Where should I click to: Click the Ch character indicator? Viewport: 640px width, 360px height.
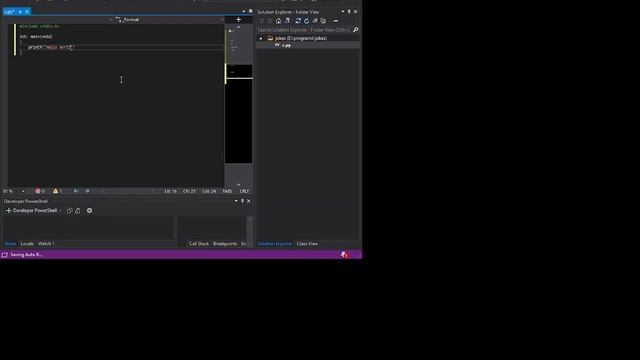[x=189, y=191]
